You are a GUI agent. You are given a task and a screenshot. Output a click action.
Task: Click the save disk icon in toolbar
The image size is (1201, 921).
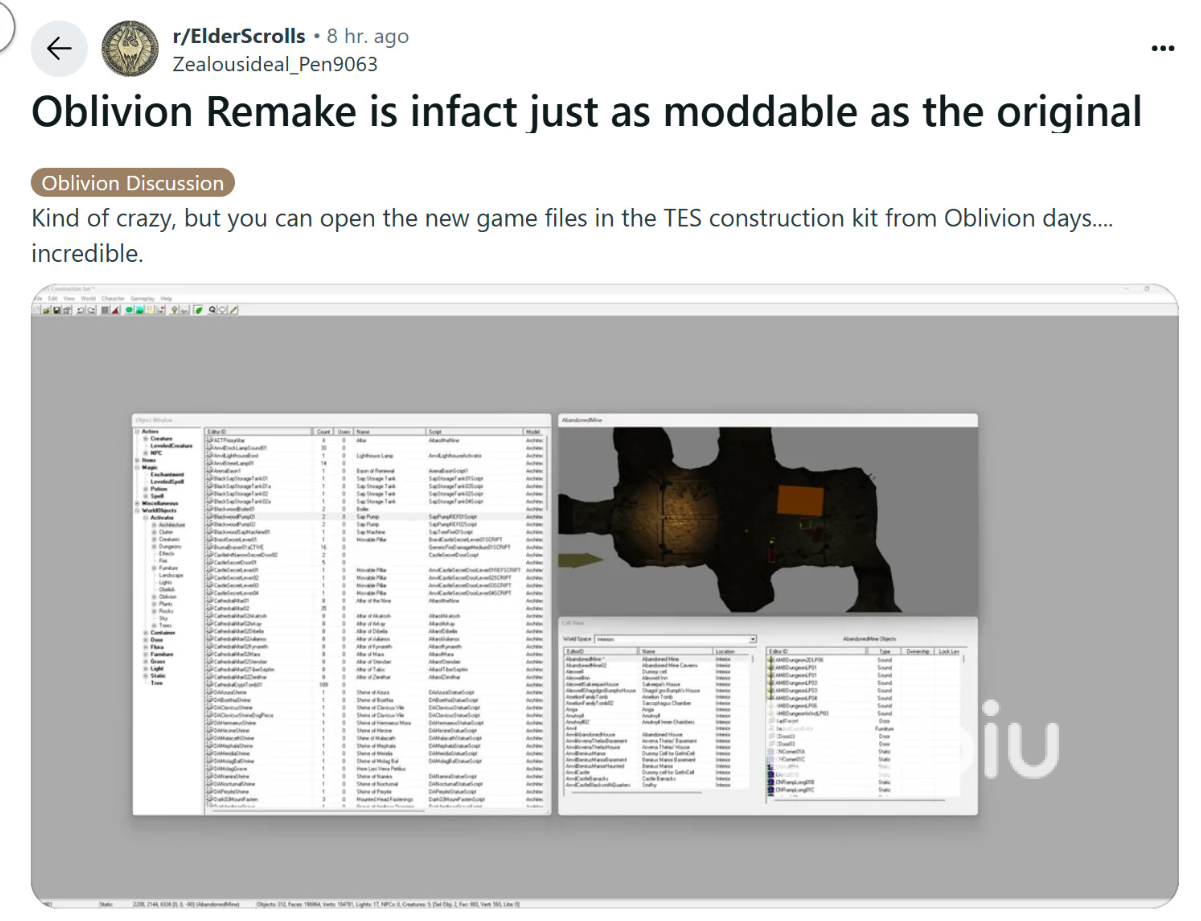coord(57,310)
